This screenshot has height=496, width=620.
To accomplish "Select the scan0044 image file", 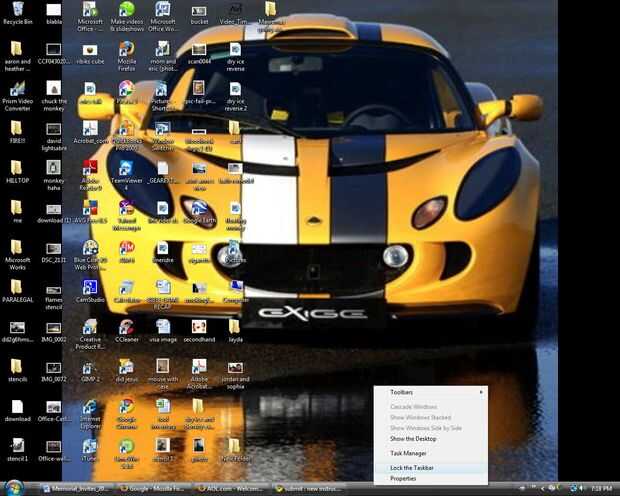I will click(199, 53).
